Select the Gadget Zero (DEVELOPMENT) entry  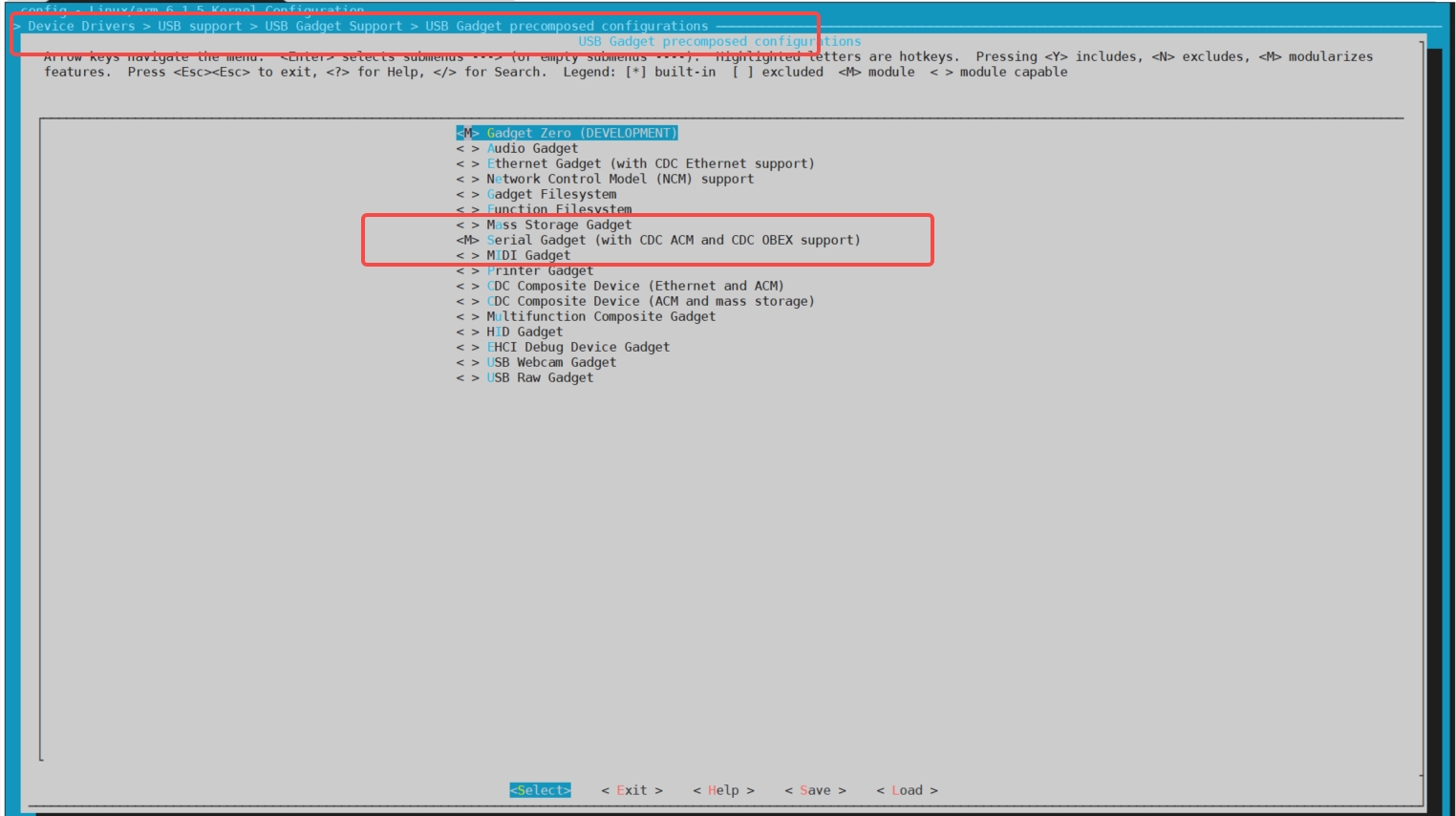pyautogui.click(x=581, y=133)
